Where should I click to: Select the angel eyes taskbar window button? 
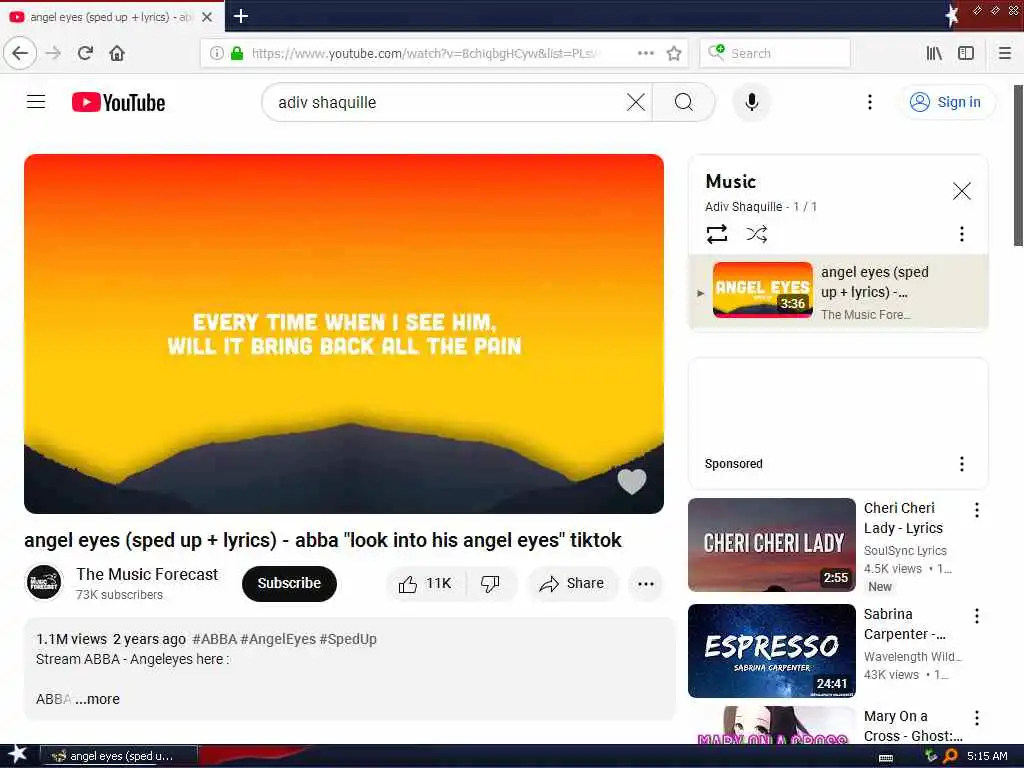pyautogui.click(x=118, y=756)
